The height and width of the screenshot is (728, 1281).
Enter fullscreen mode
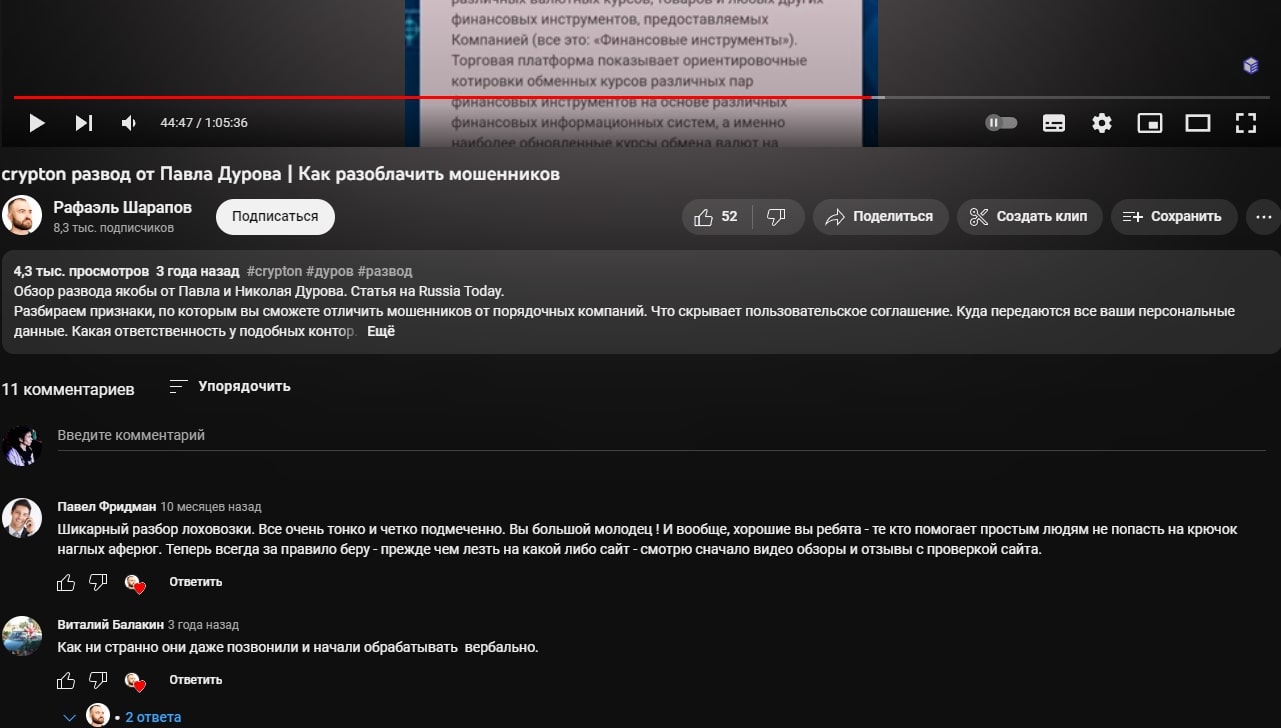(x=1246, y=123)
